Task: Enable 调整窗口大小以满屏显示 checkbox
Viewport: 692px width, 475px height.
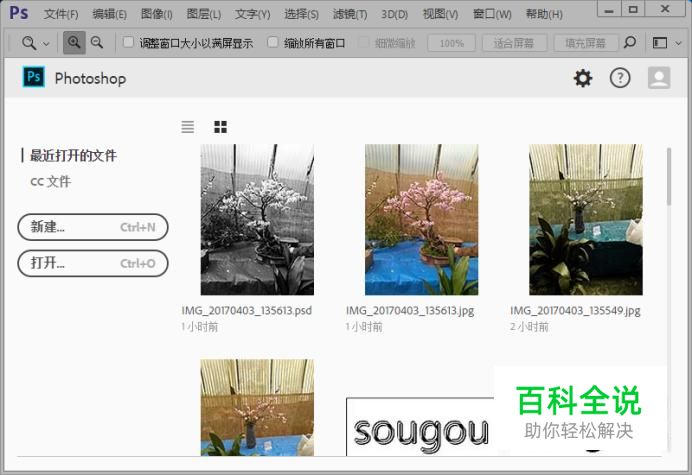Action: click(x=128, y=42)
